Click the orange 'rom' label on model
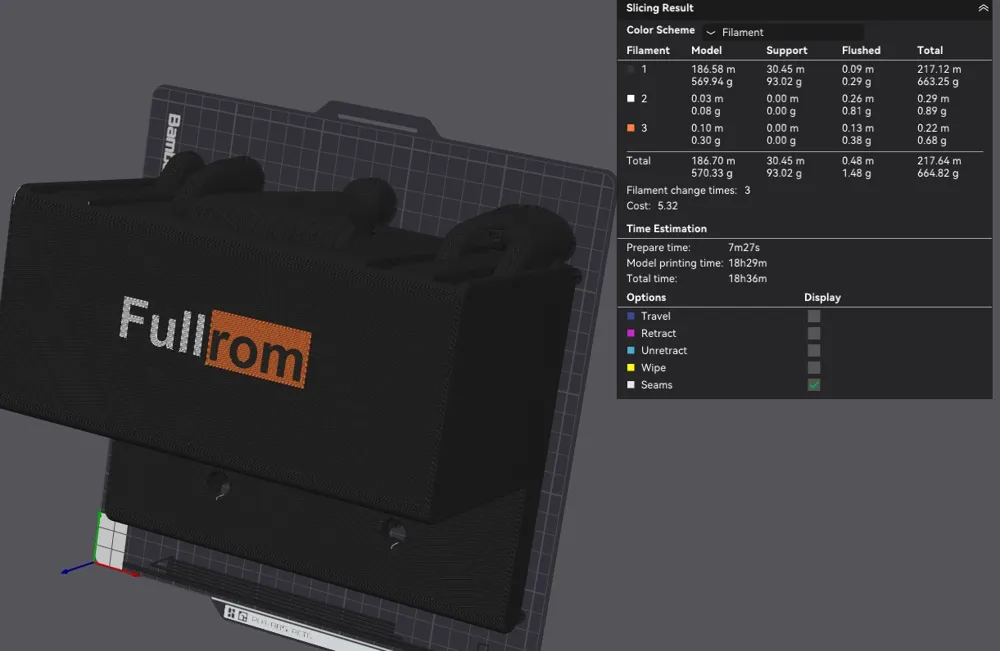The image size is (1000, 651). click(x=258, y=349)
